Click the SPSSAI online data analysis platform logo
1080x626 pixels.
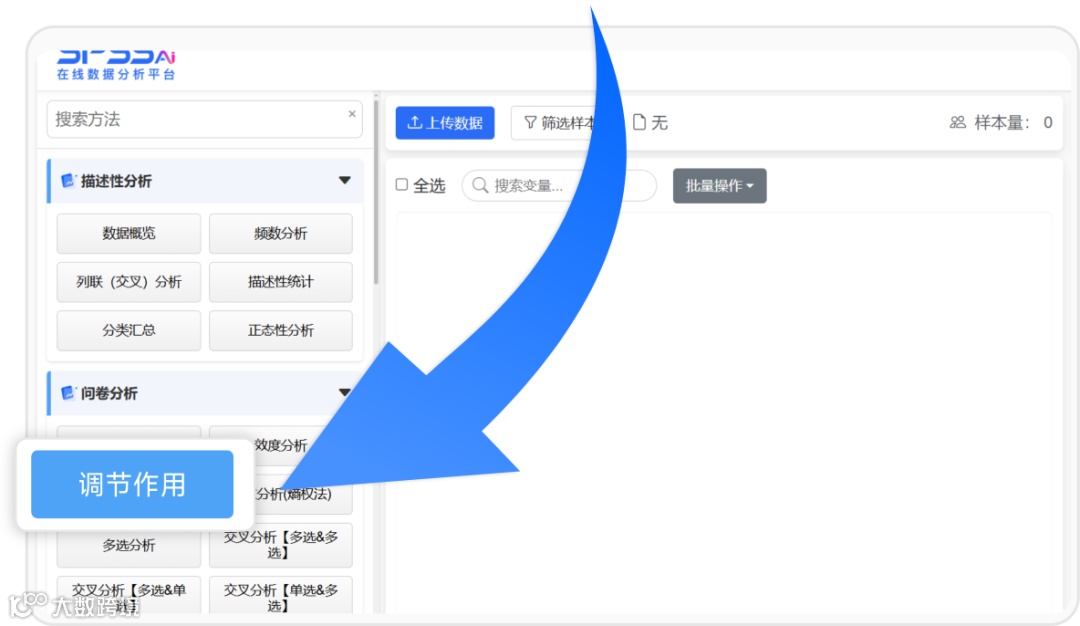(116, 65)
